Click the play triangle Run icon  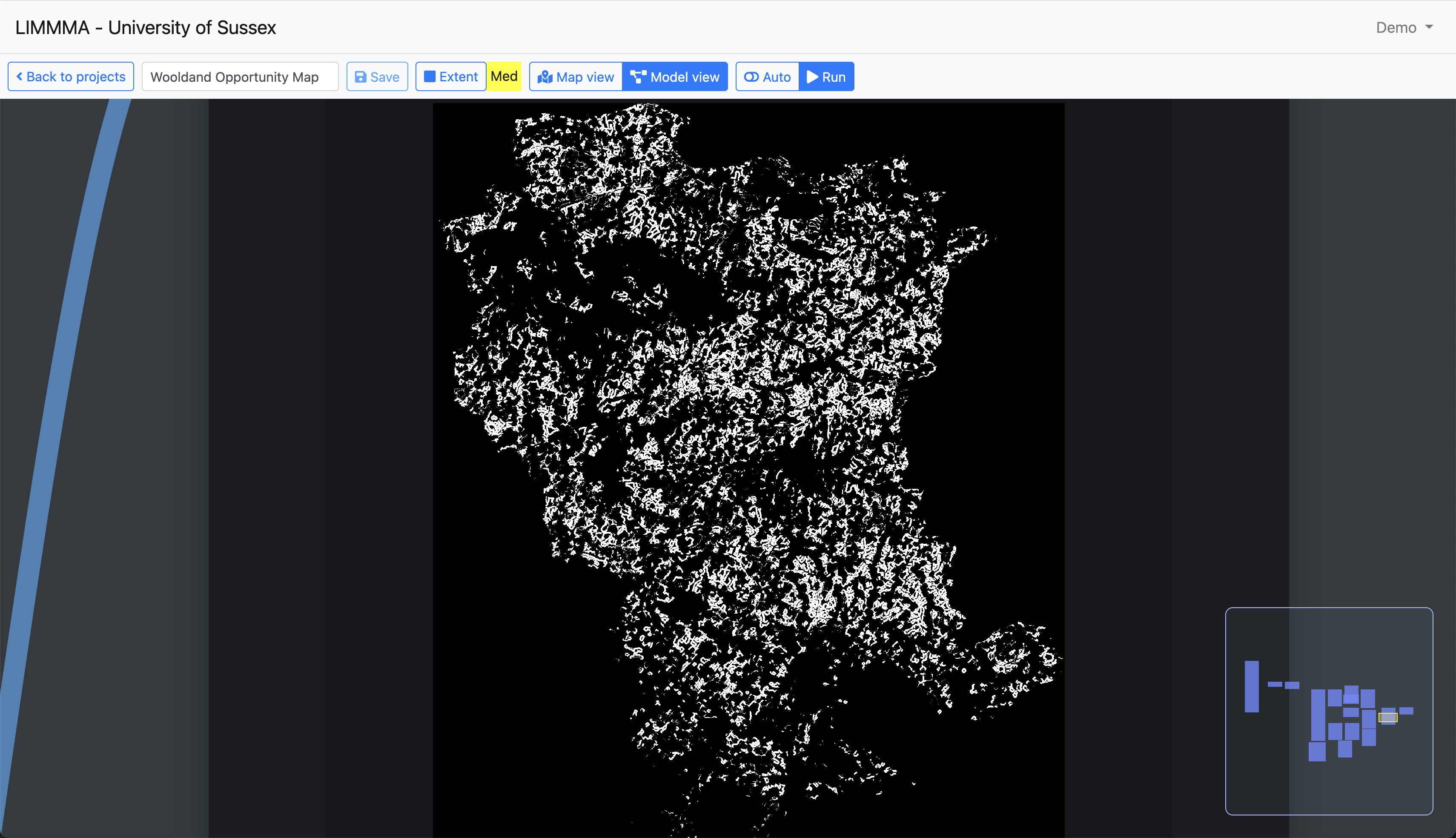click(x=812, y=77)
